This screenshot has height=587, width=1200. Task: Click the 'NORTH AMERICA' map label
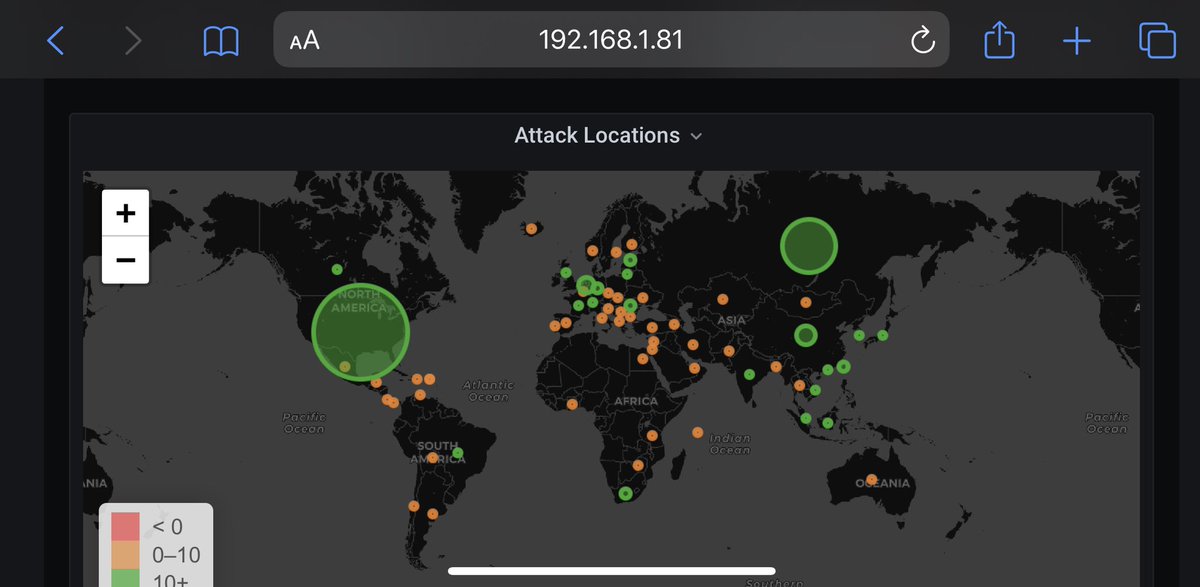pos(360,301)
